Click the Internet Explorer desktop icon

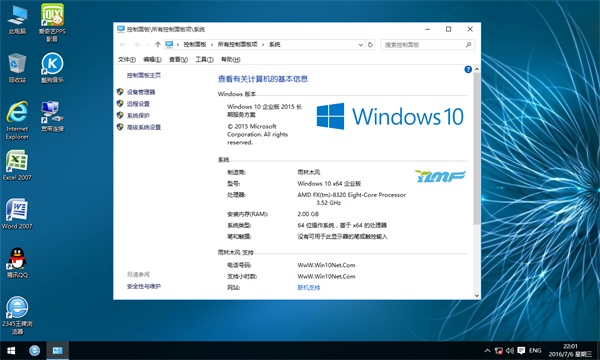pyautogui.click(x=17, y=120)
